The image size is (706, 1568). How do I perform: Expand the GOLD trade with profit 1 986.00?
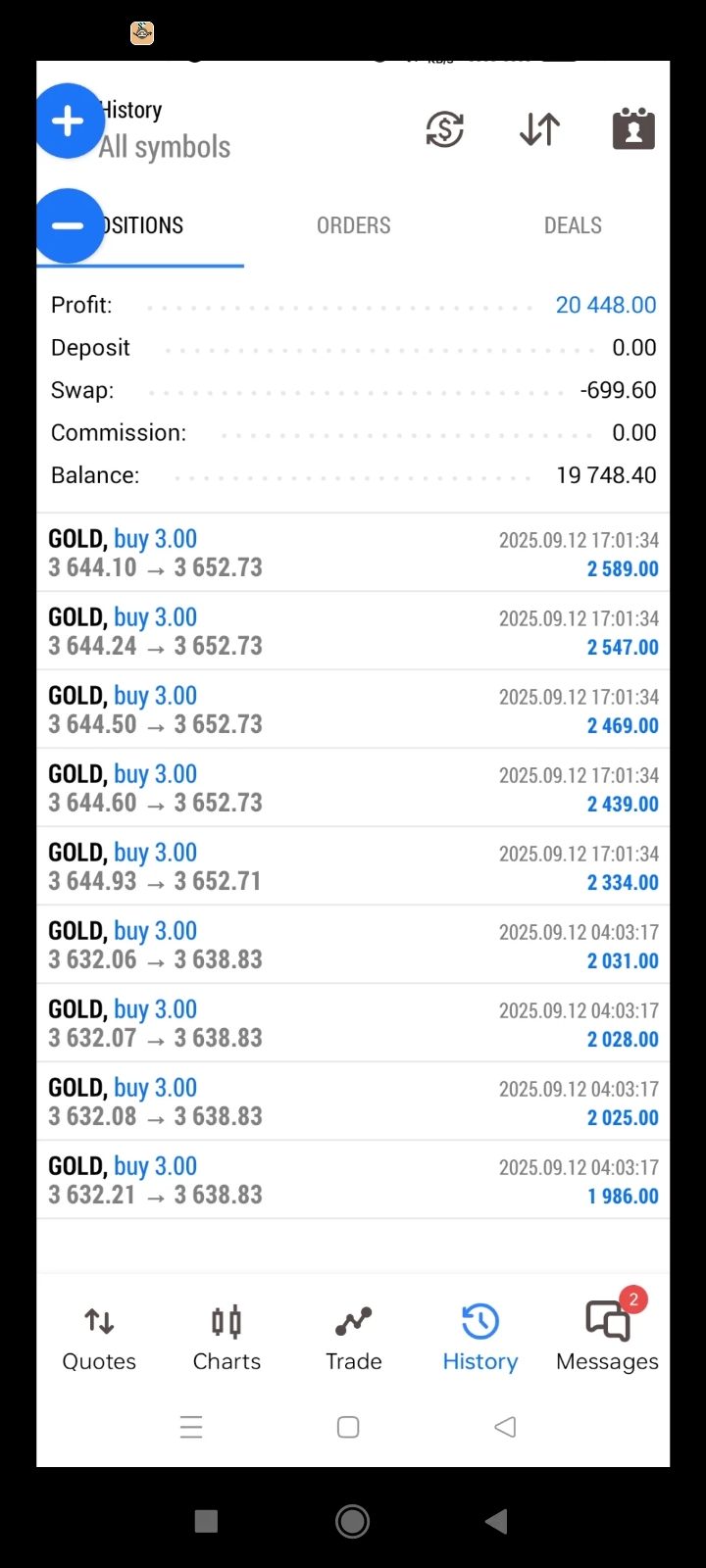click(353, 1180)
